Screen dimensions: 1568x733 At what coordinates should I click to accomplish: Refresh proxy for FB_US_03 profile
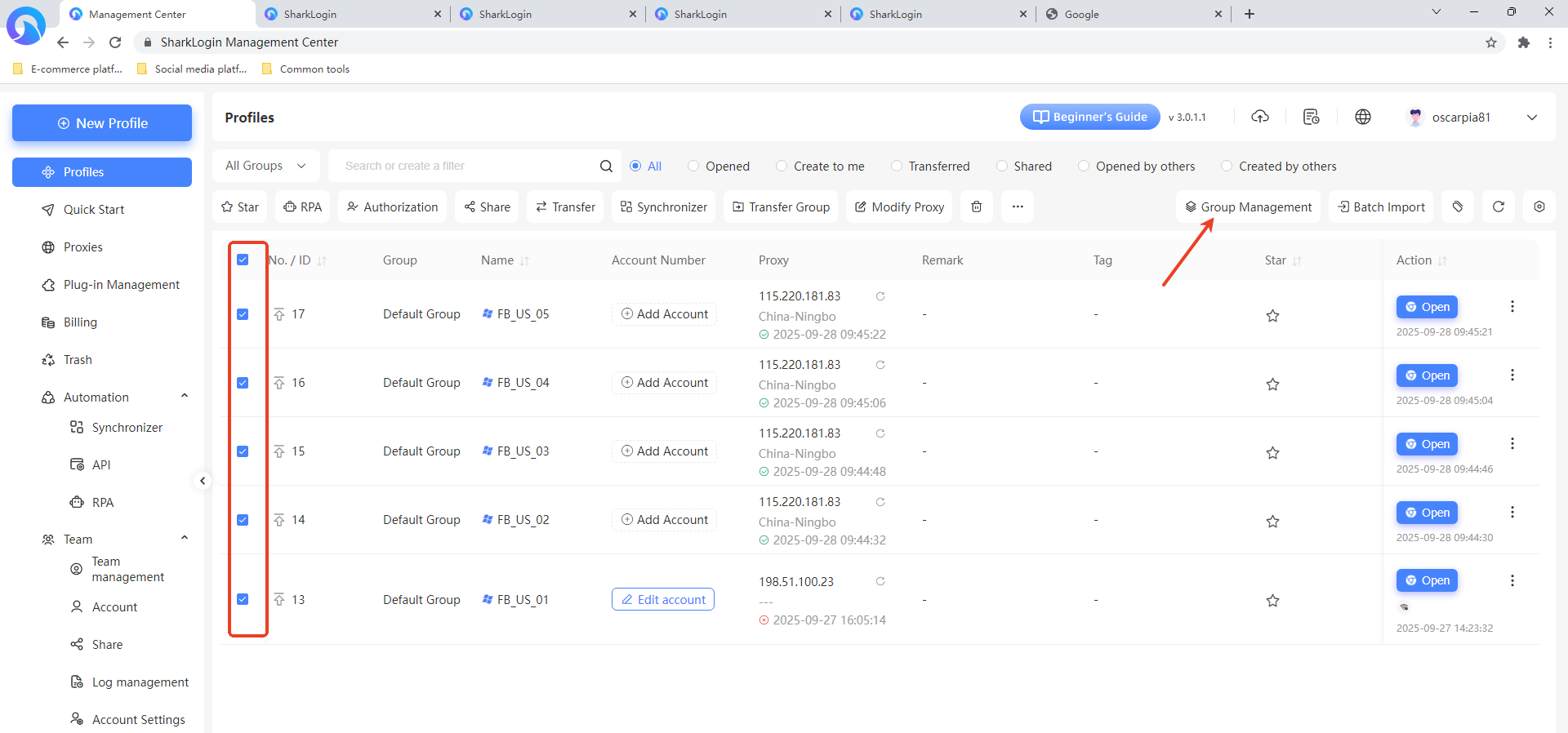pyautogui.click(x=880, y=433)
